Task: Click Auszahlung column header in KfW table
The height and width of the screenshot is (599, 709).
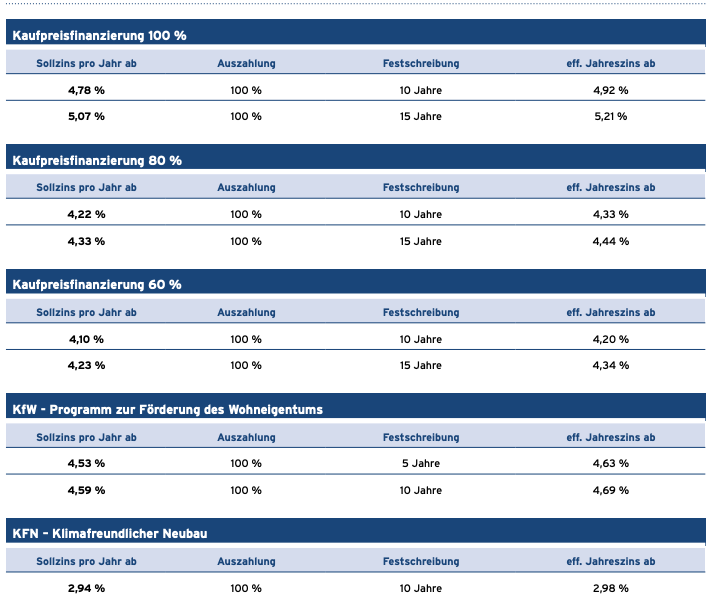Action: (246, 437)
